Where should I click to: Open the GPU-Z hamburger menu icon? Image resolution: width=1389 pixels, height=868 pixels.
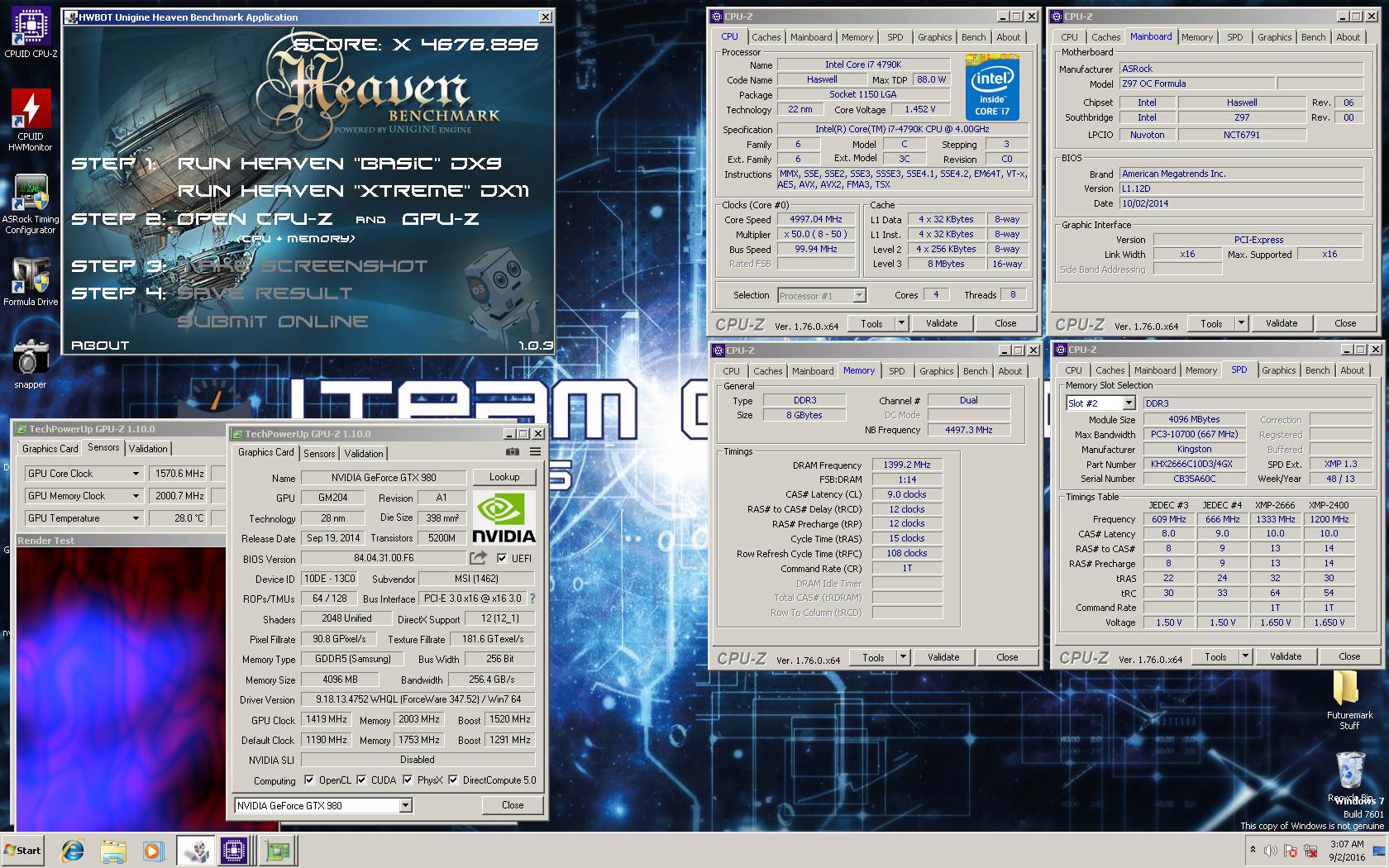point(535,452)
